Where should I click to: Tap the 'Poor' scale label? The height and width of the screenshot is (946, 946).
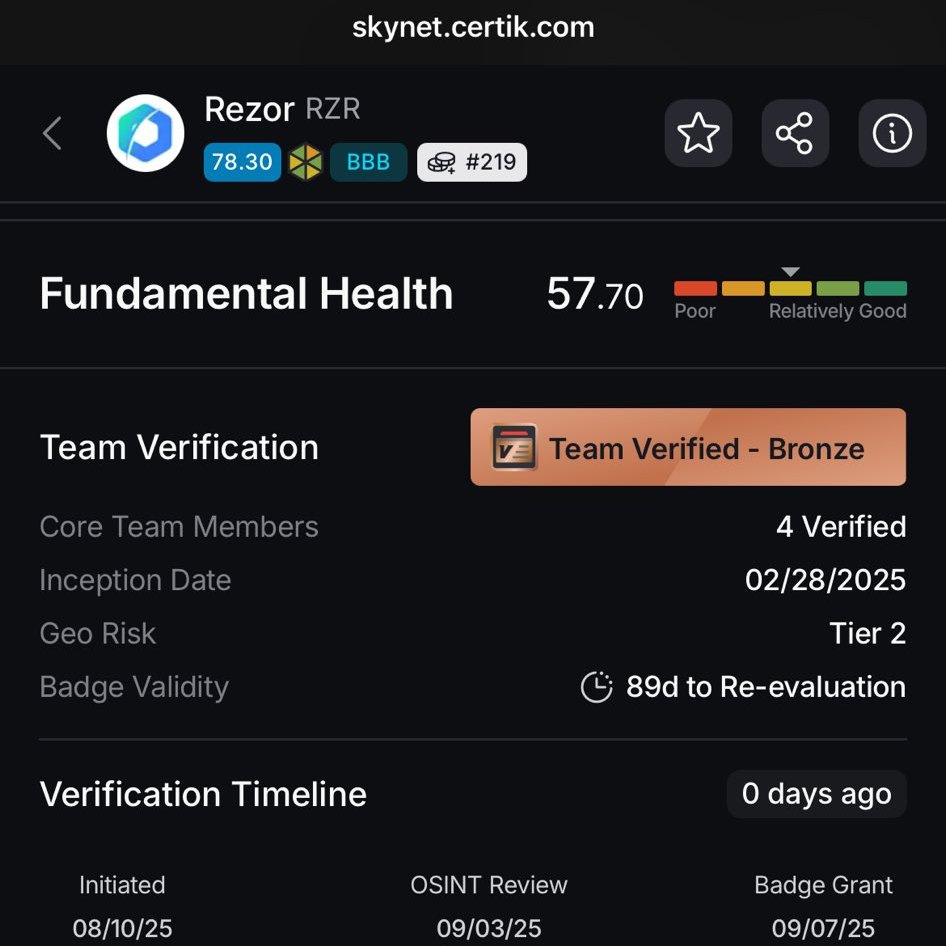coord(695,311)
